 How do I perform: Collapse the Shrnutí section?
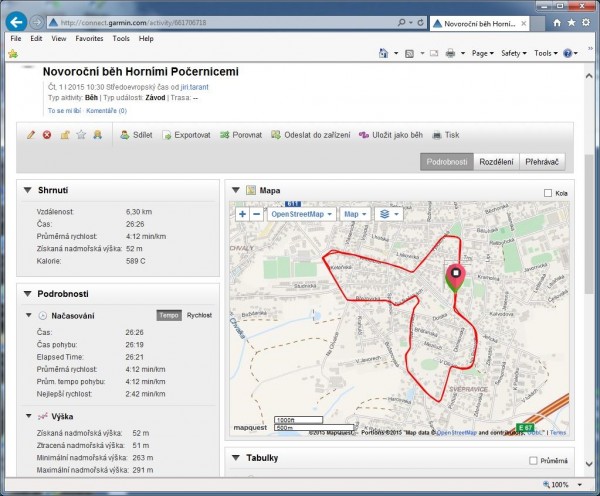(28, 190)
